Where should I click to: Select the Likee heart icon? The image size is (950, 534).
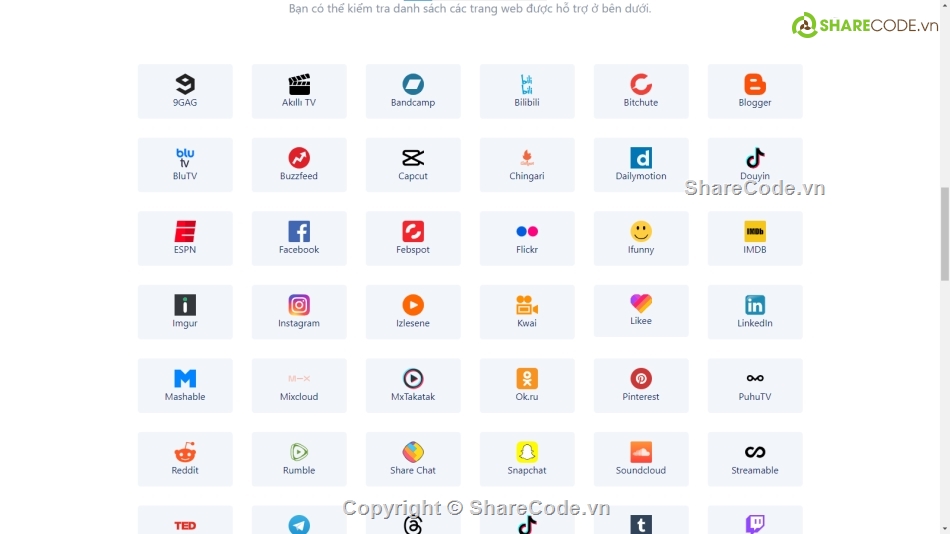pyautogui.click(x=640, y=302)
